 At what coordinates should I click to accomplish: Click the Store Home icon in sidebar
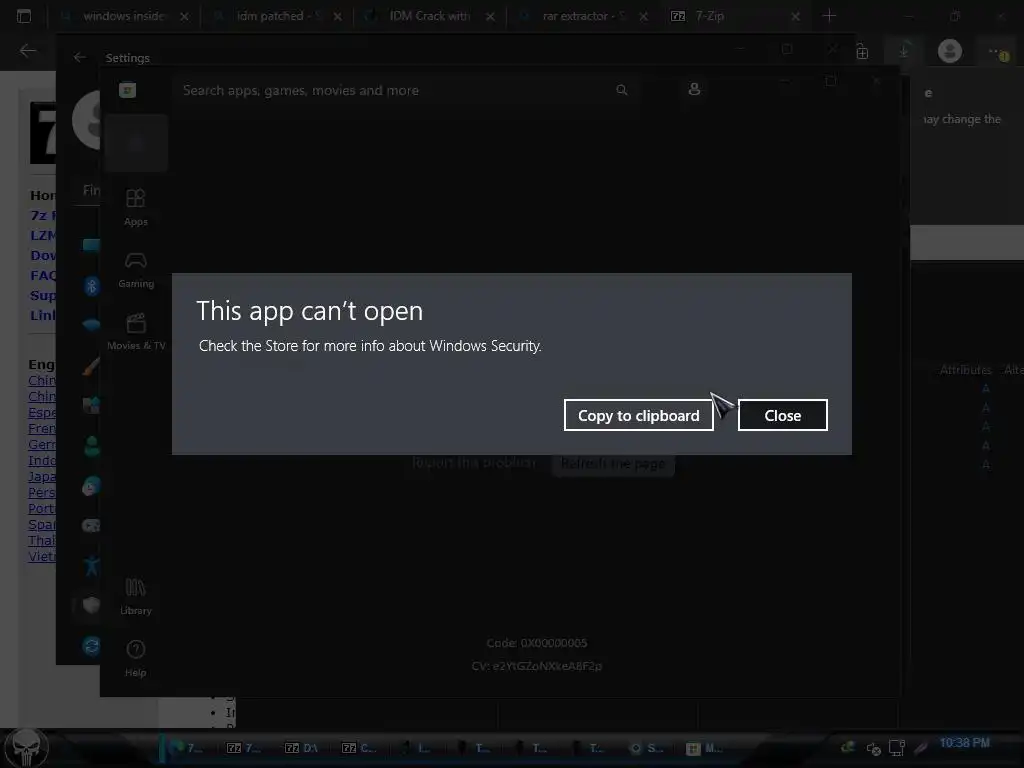click(136, 144)
